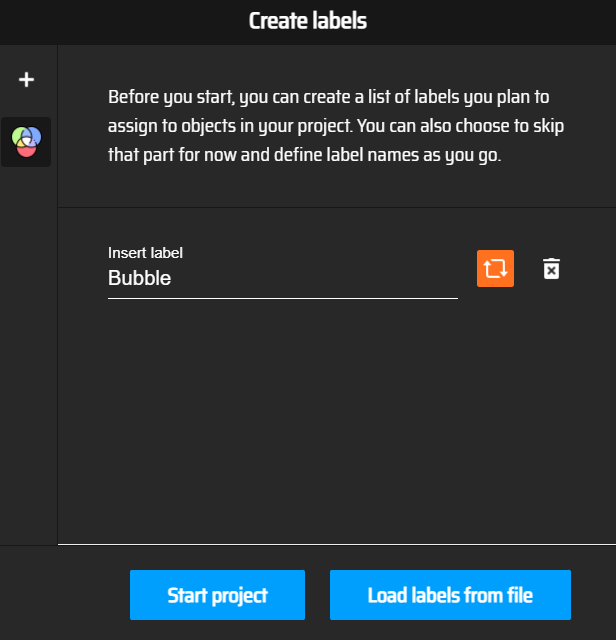Image resolution: width=616 pixels, height=640 pixels.
Task: Click empty space below the Bubble label
Action: [x=336, y=420]
